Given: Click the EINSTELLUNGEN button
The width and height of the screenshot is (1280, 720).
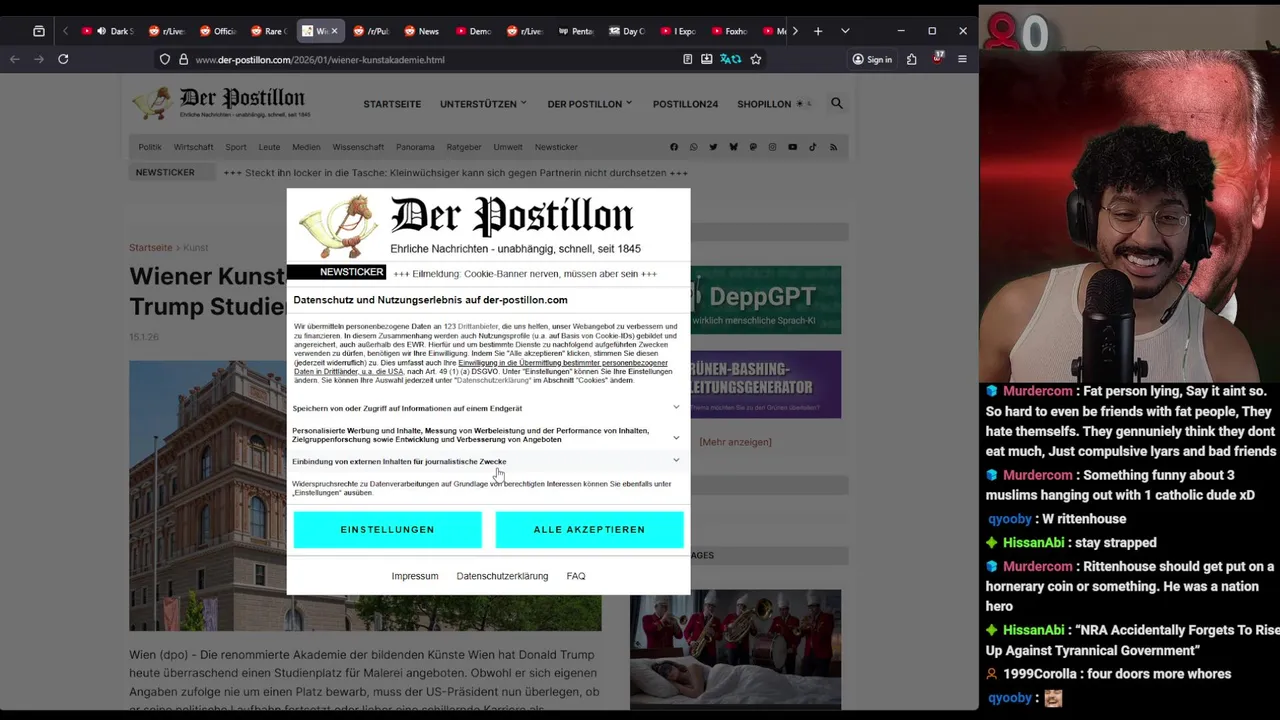Looking at the screenshot, I should [x=387, y=529].
